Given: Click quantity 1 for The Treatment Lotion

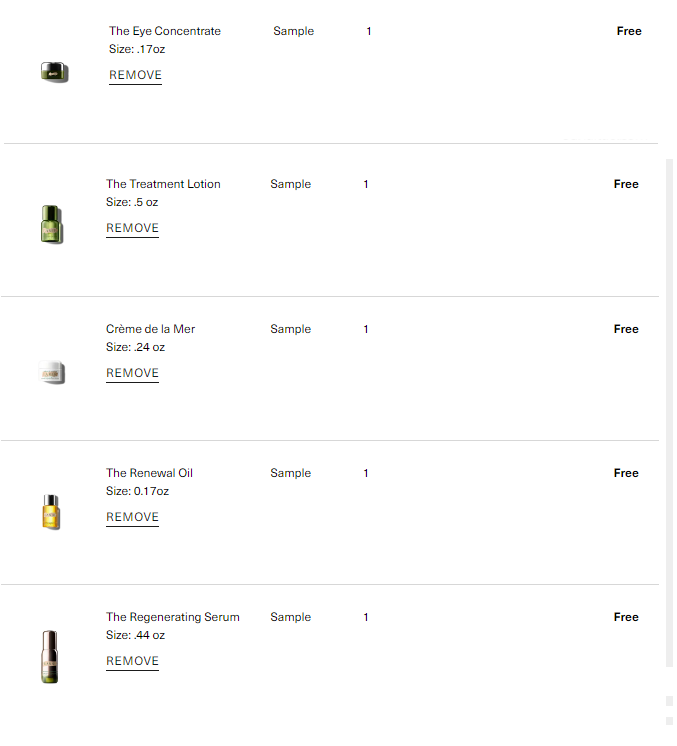Looking at the screenshot, I should [x=366, y=184].
